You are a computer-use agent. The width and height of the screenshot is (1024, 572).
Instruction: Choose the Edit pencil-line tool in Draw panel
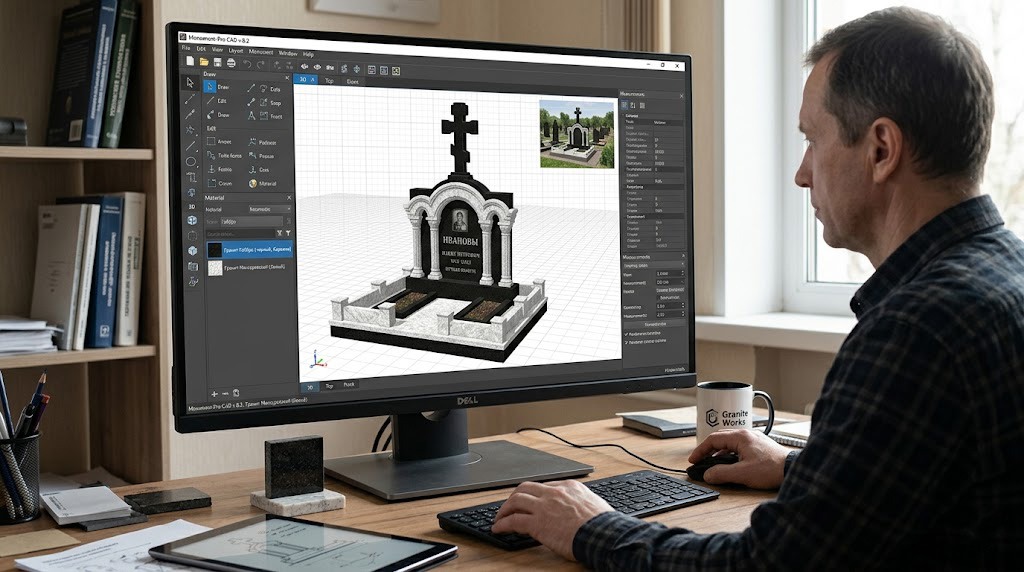[x=217, y=101]
